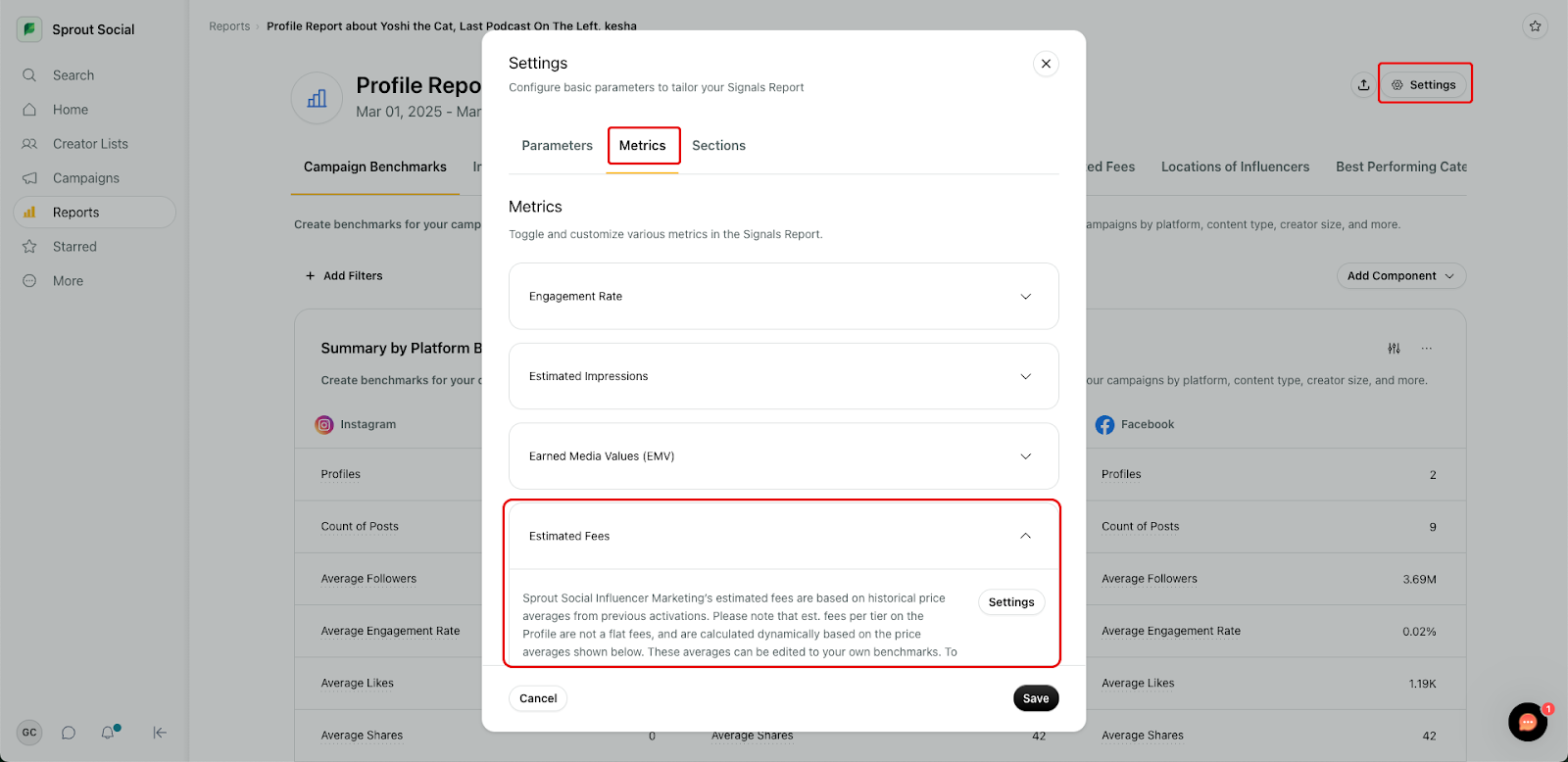Open the component three-dots menu
Image resolution: width=1568 pixels, height=762 pixels.
tap(1427, 349)
